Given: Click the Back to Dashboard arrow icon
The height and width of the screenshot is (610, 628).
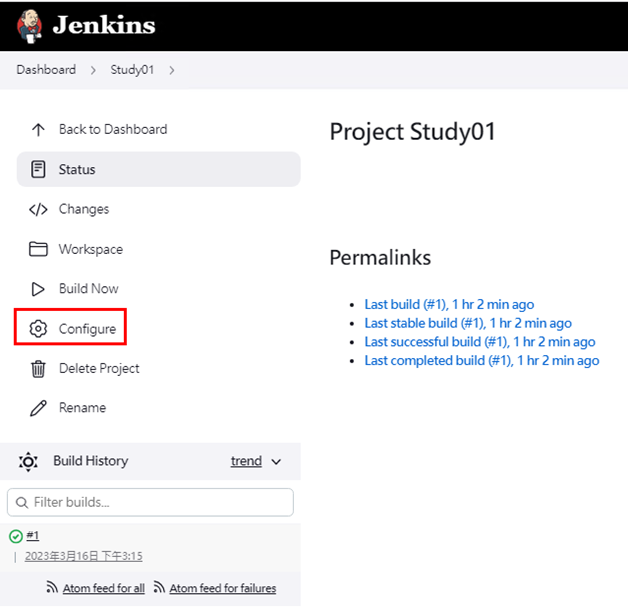Looking at the screenshot, I should point(38,129).
